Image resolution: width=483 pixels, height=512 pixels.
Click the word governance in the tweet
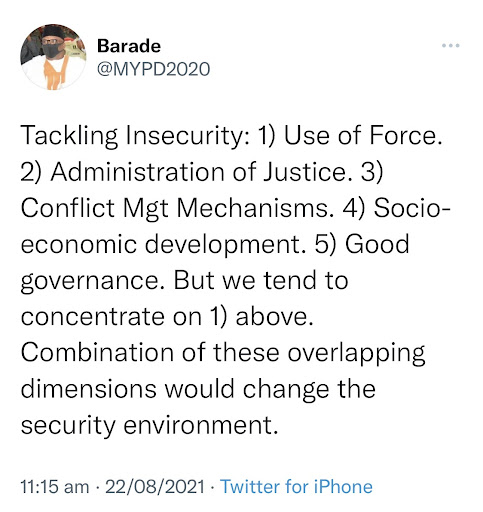[92, 281]
